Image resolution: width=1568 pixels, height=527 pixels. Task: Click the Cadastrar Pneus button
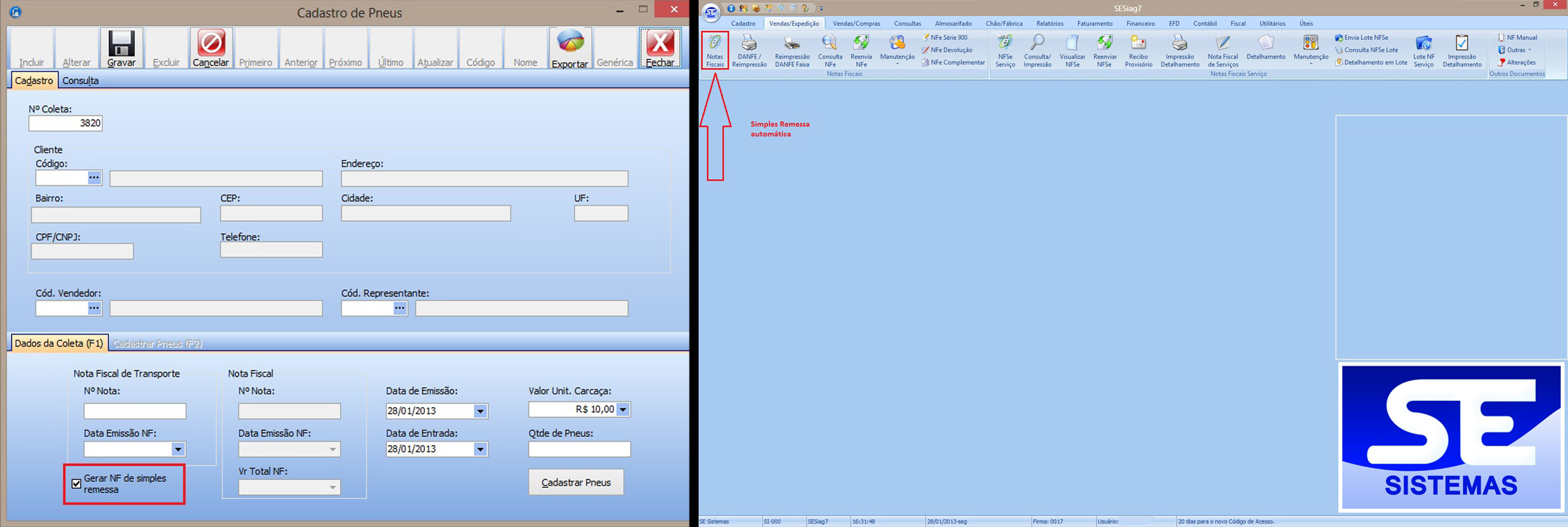pos(575,482)
